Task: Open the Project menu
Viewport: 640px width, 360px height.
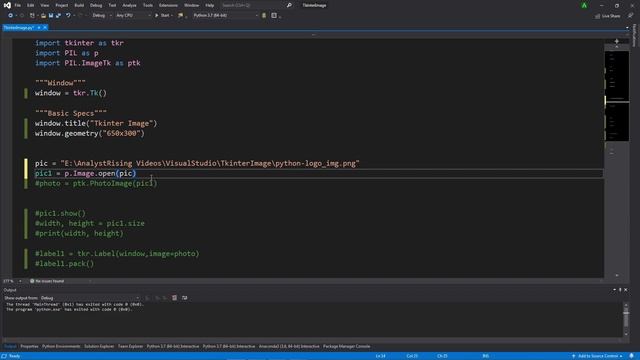Action: (62, 5)
